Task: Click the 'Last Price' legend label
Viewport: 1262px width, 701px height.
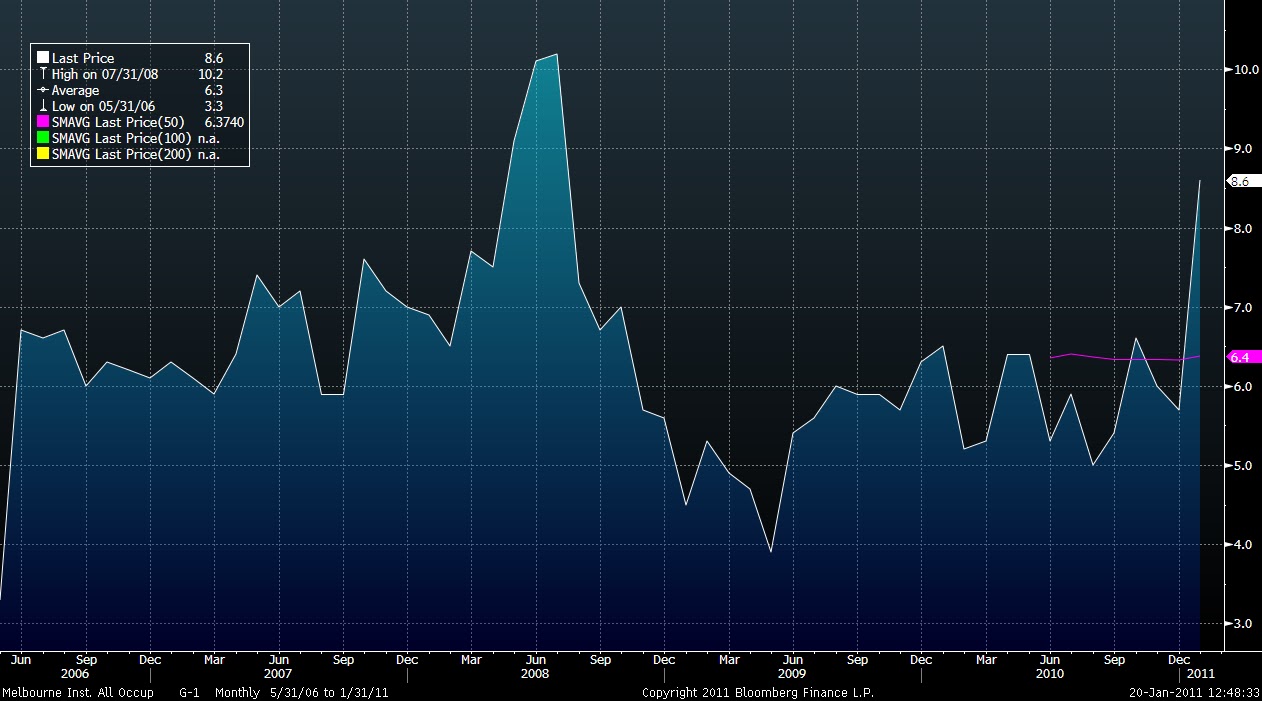Action: tap(83, 59)
